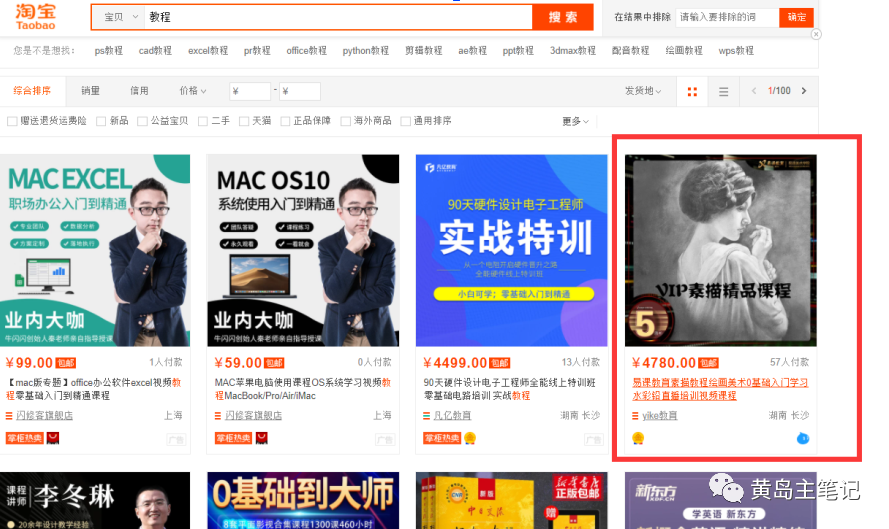
Task: Select the 销量 sorting tab
Action: pyautogui.click(x=91, y=91)
